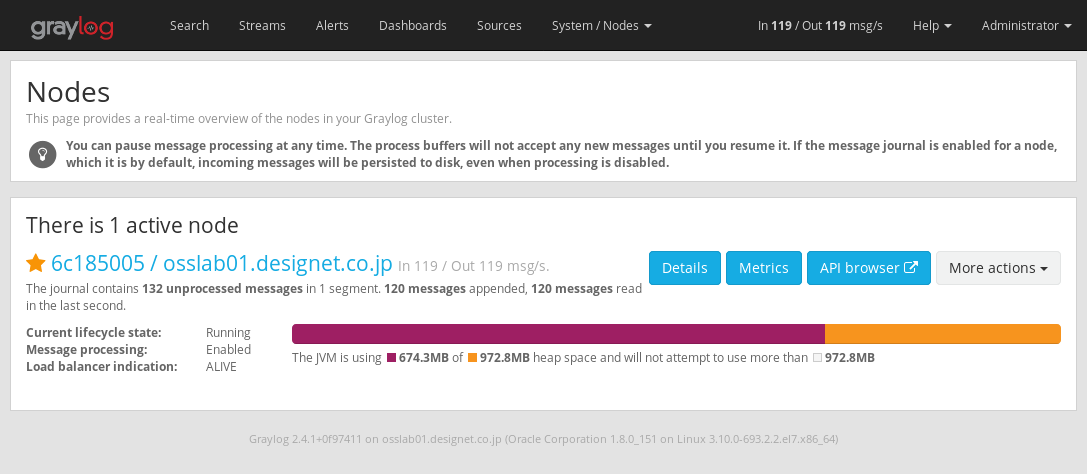Open the node link 6c185005 / osslab01.designet.co.jp

coord(221,263)
